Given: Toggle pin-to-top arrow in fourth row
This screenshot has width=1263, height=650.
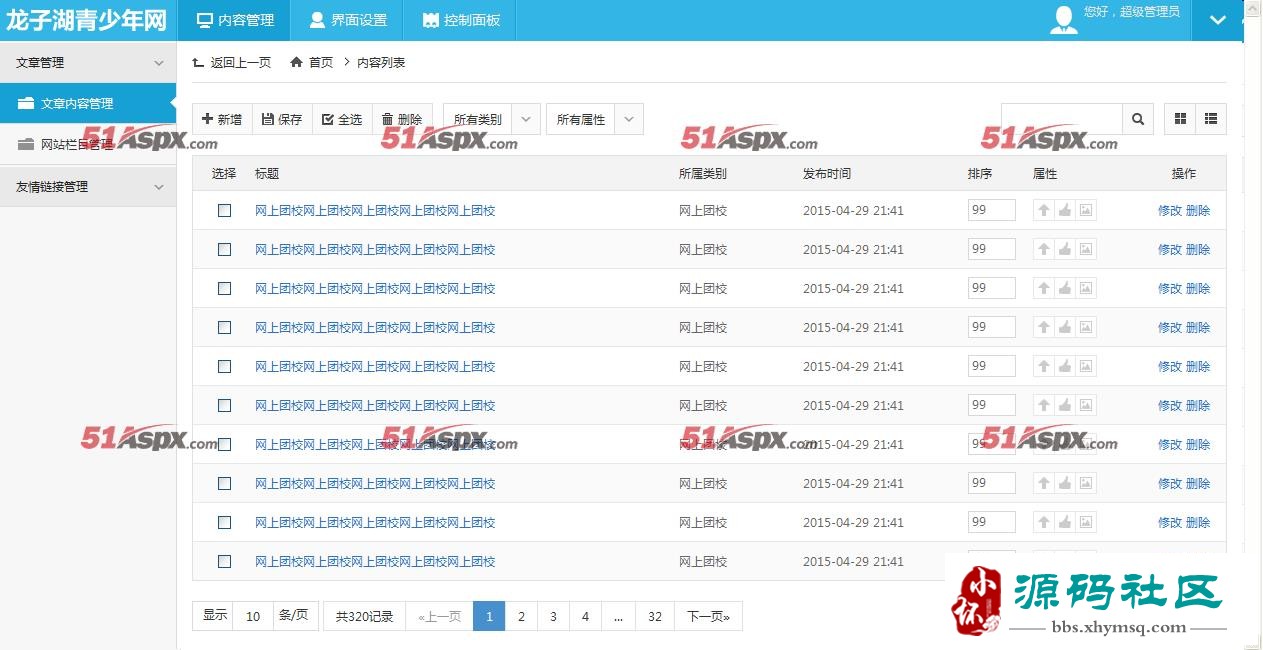Looking at the screenshot, I should (x=1044, y=327).
